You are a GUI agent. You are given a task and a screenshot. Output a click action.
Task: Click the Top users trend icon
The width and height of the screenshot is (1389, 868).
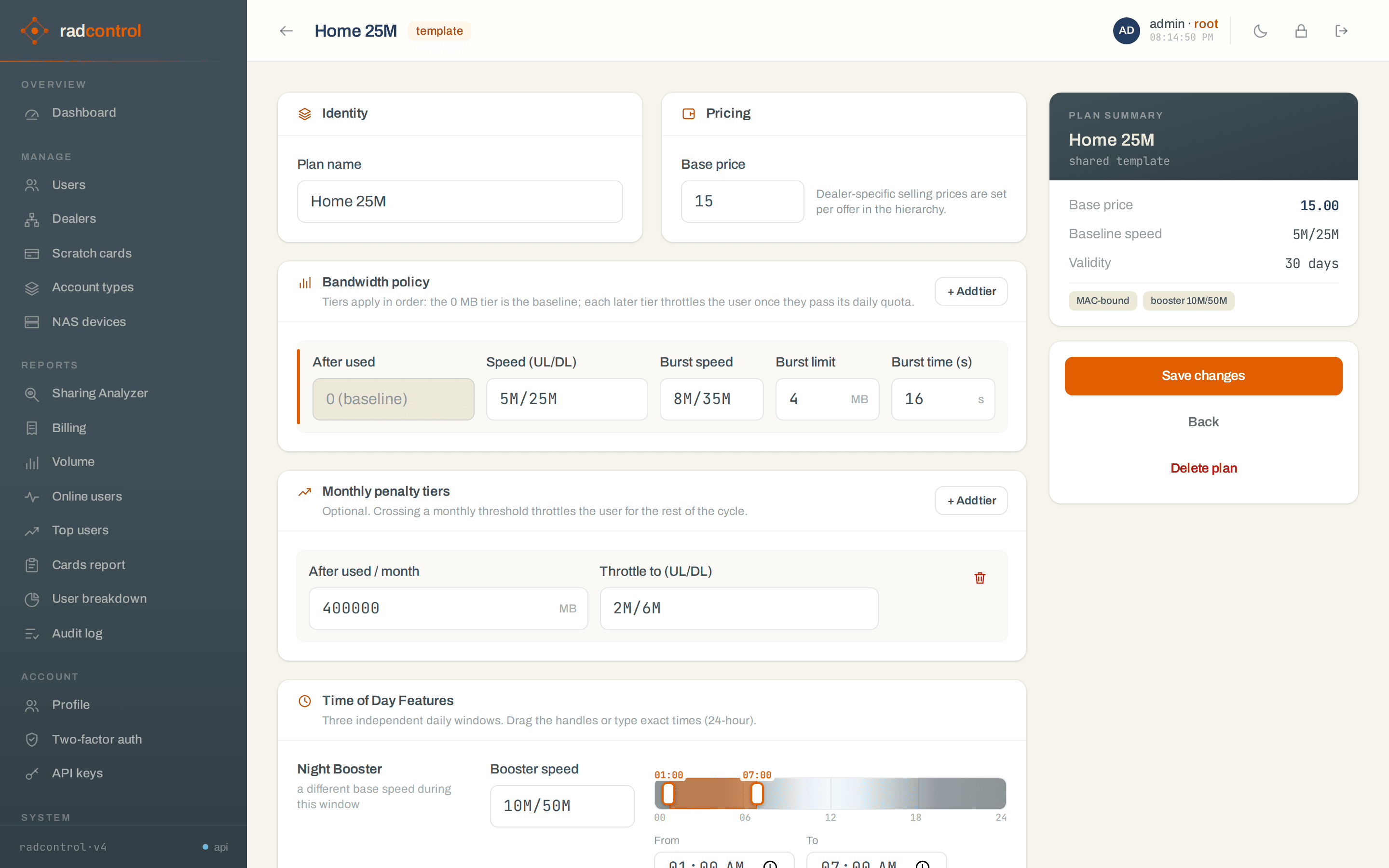tap(32, 531)
